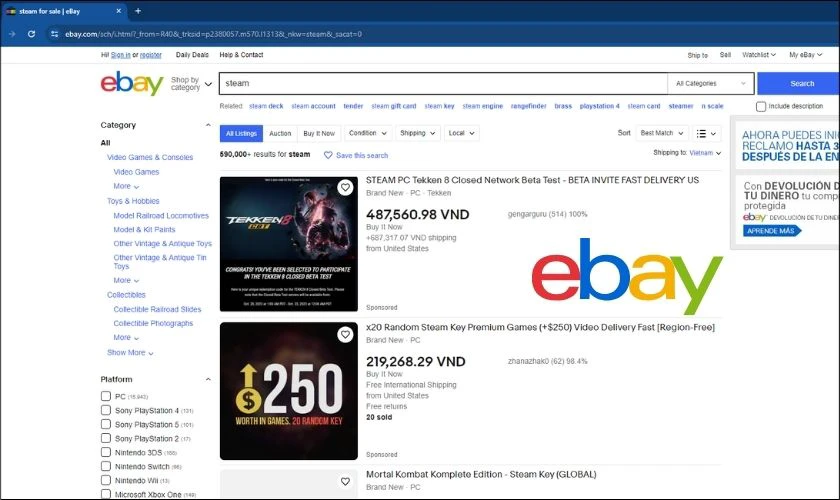Open Daily Deals link
Image resolution: width=840 pixels, height=500 pixels.
coord(192,55)
